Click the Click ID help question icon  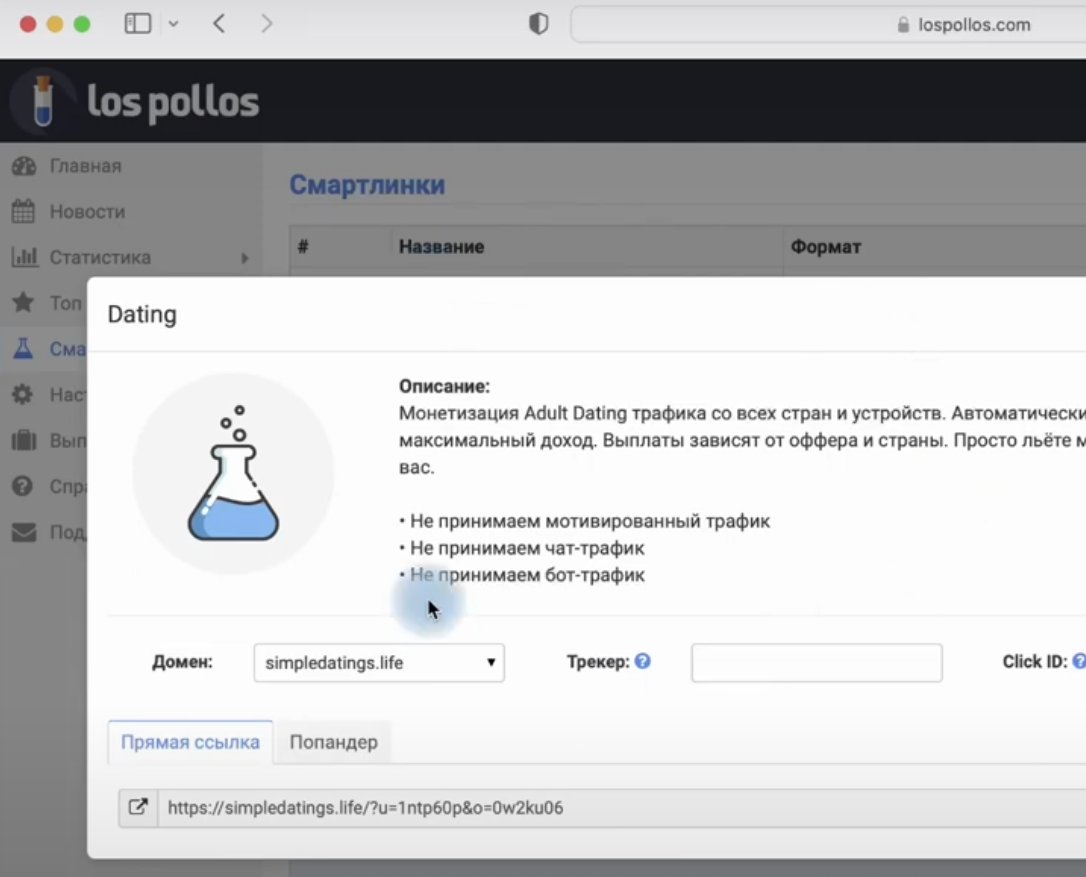(x=1079, y=662)
